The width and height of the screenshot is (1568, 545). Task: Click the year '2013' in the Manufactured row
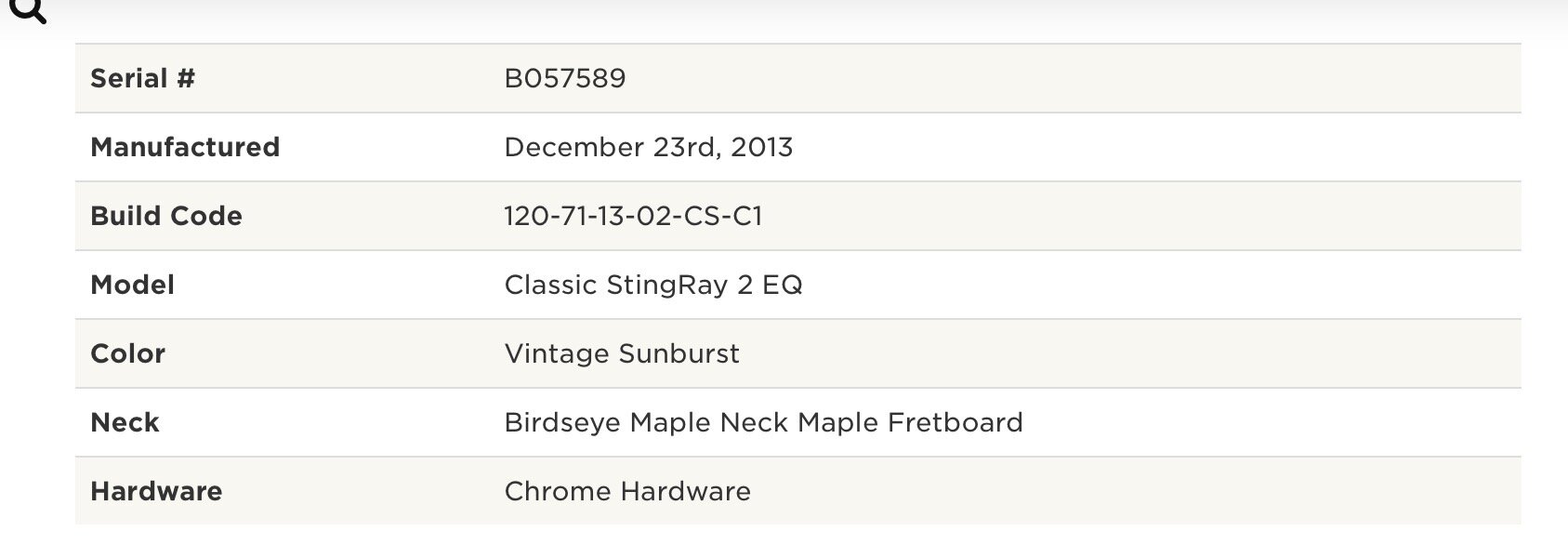[762, 147]
